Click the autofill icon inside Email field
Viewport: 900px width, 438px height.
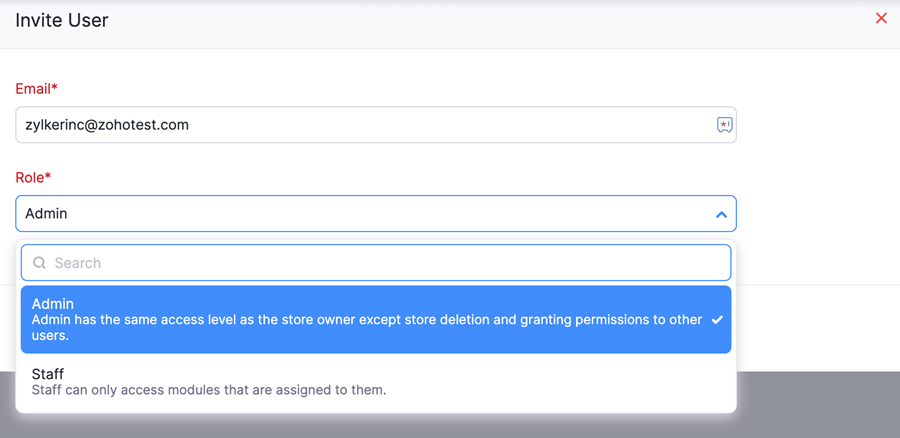point(724,125)
